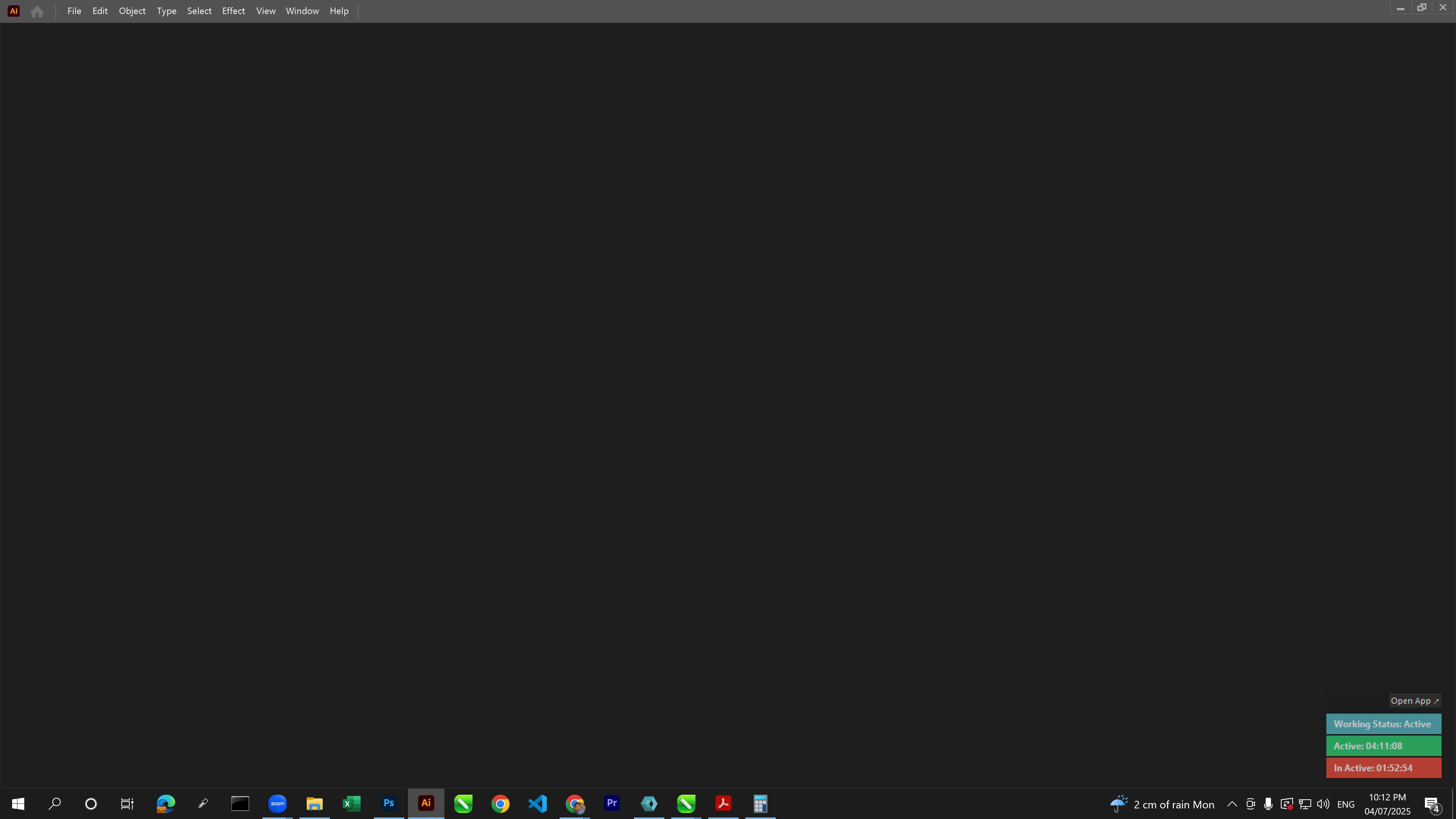Click the Ai logo in the title bar
This screenshot has height=819, width=1456.
click(x=14, y=11)
